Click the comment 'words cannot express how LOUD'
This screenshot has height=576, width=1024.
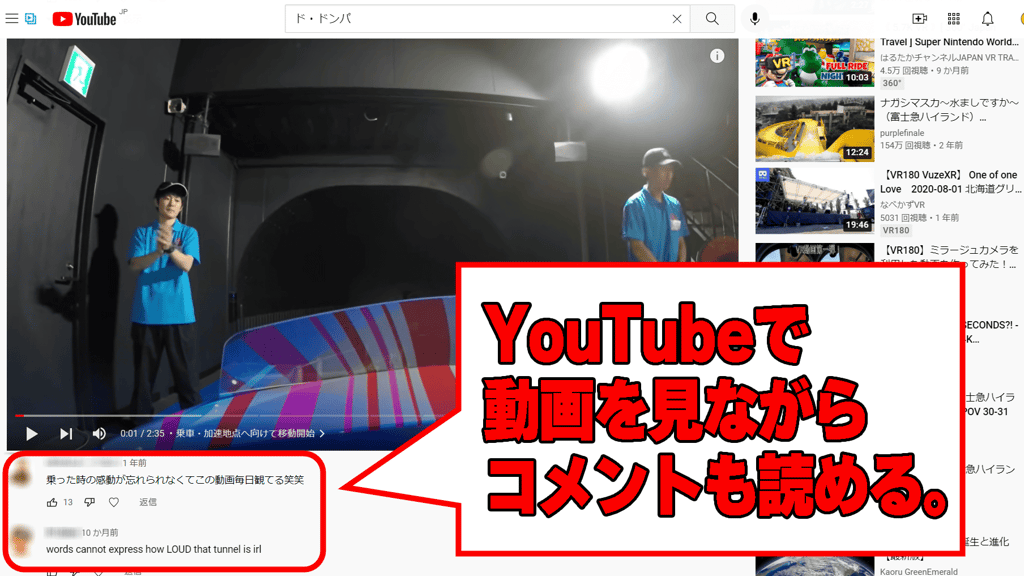point(153,549)
